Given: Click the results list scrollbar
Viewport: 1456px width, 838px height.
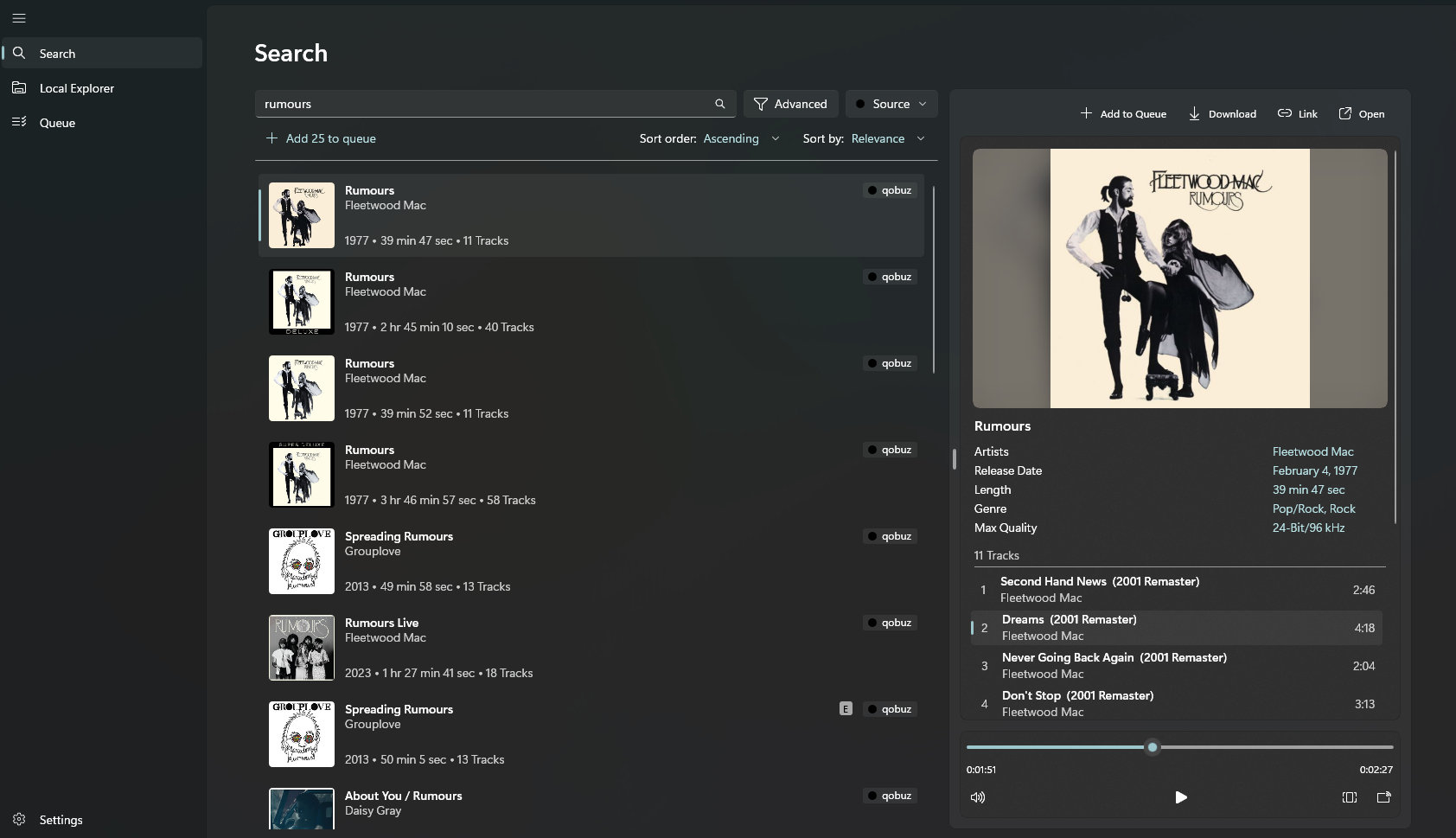Looking at the screenshot, I should pos(934,279).
